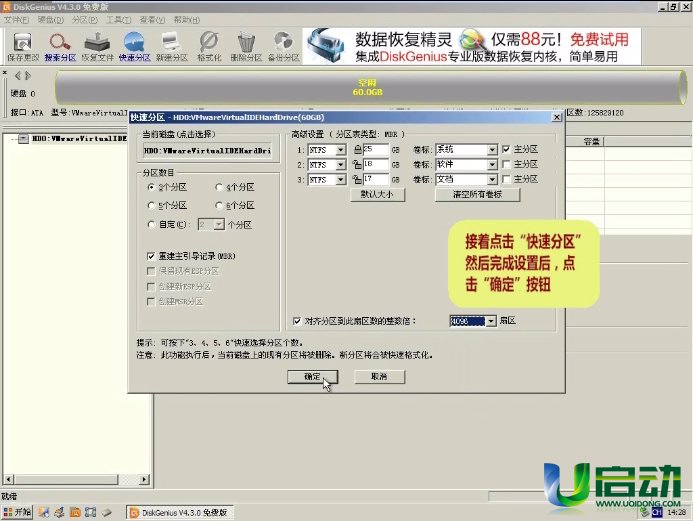Click the partition 1 size field showing 25

click(376, 149)
